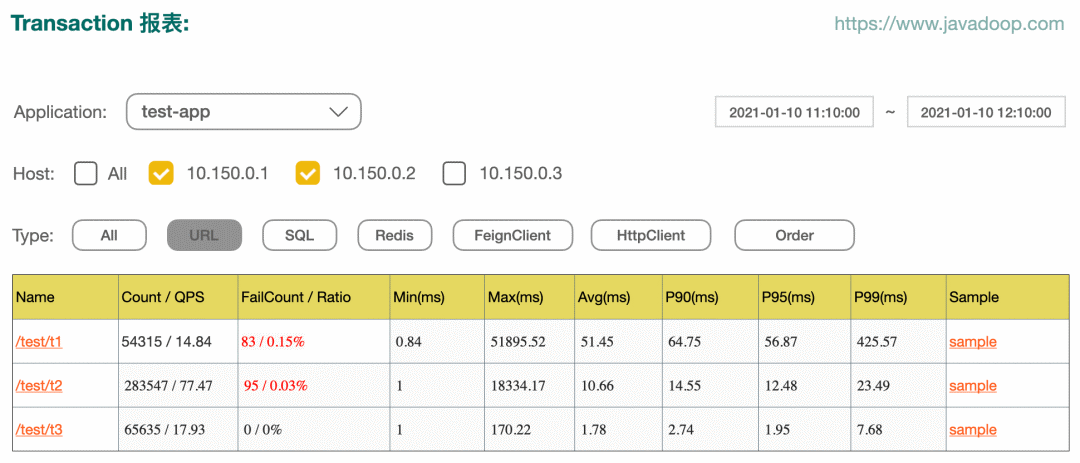The image size is (1080, 463).
Task: Filter by SQL type
Action: (299, 236)
